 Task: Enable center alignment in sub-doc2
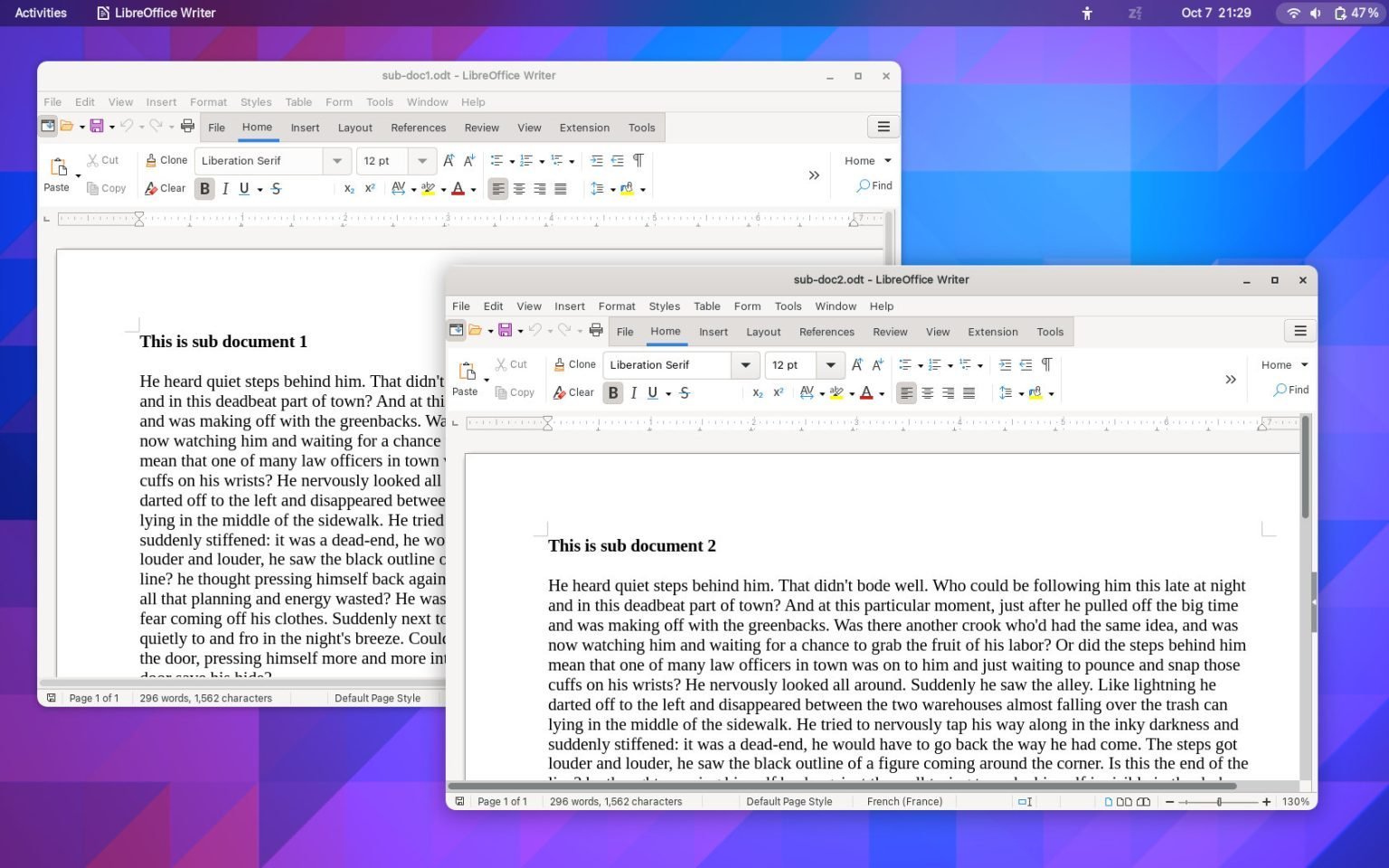(928, 392)
